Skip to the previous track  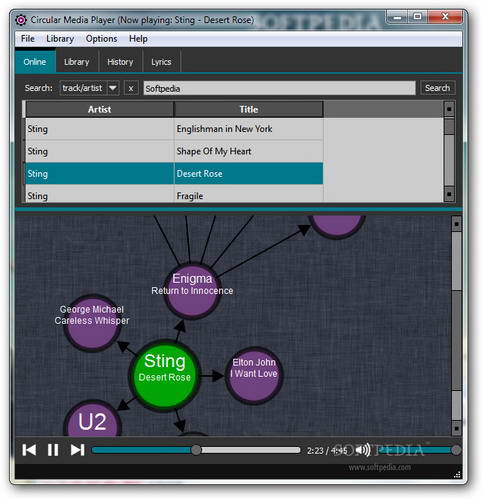29,450
